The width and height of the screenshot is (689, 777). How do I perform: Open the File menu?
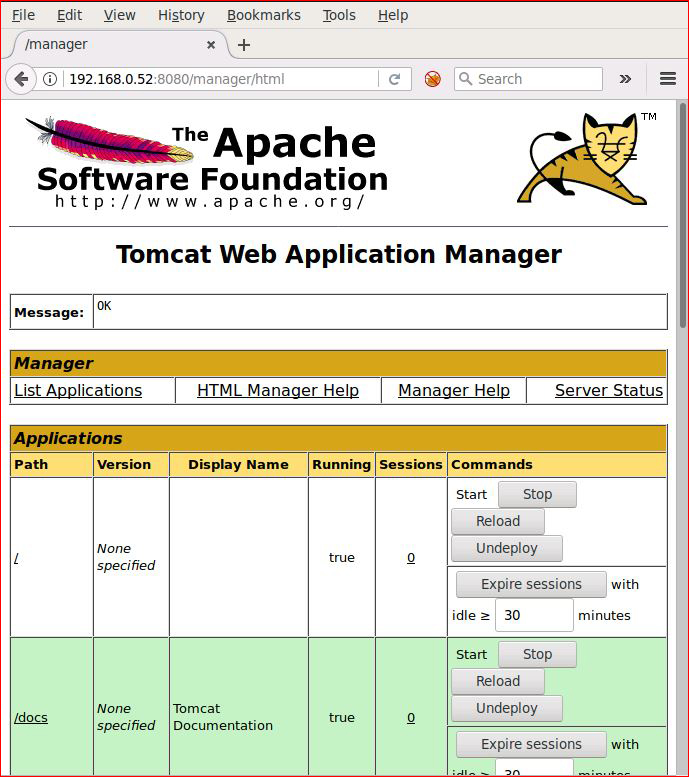pyautogui.click(x=23, y=15)
